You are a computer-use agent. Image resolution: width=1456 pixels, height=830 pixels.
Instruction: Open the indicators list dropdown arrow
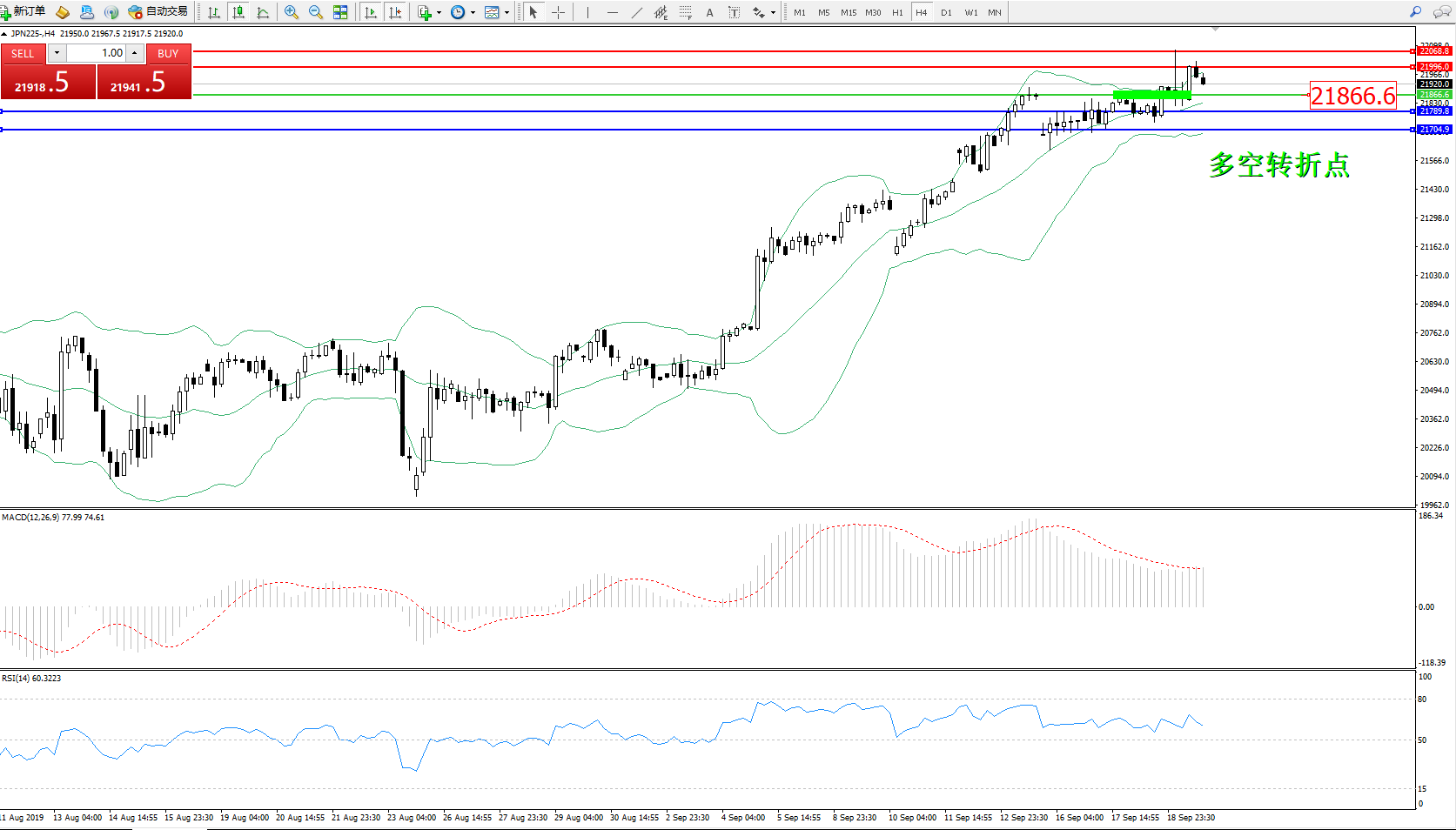[x=439, y=12]
